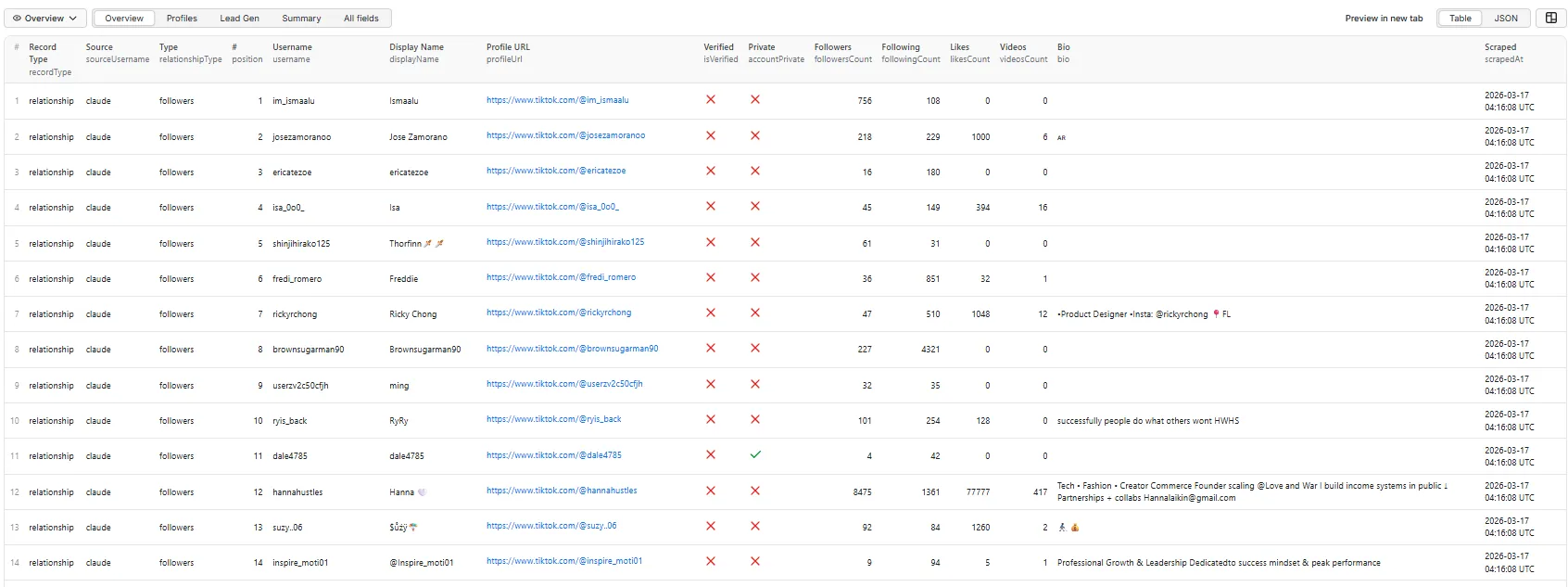
Task: Select the 'Jose Zamorano' display name cell
Action: pyautogui.click(x=418, y=137)
